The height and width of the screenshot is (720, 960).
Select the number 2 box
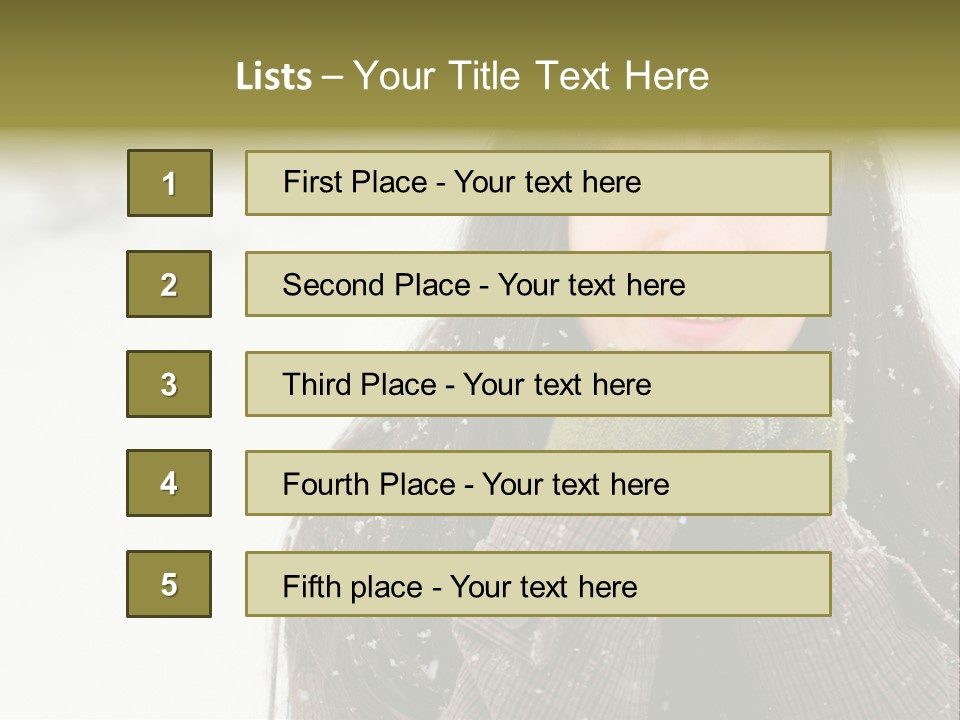[169, 284]
